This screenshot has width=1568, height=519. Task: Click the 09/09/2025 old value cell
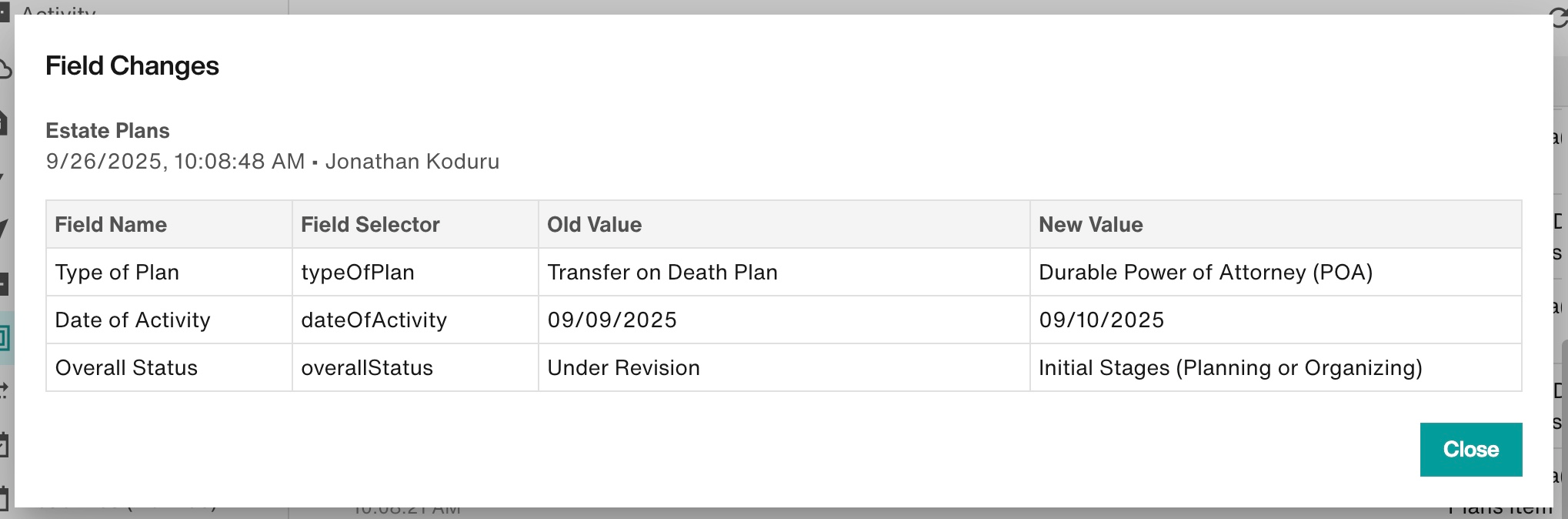(x=612, y=320)
